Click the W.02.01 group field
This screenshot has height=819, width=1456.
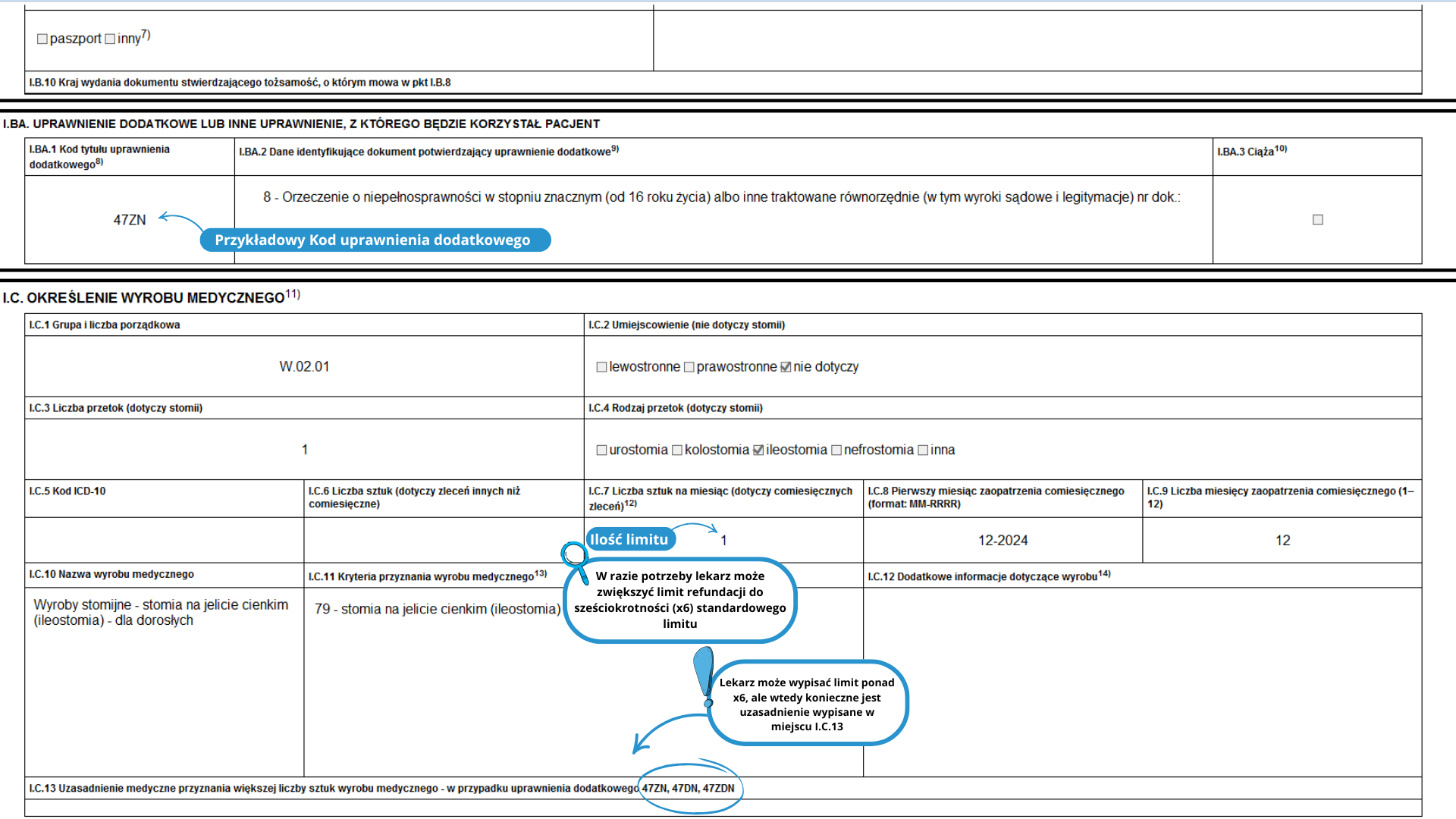point(304,367)
